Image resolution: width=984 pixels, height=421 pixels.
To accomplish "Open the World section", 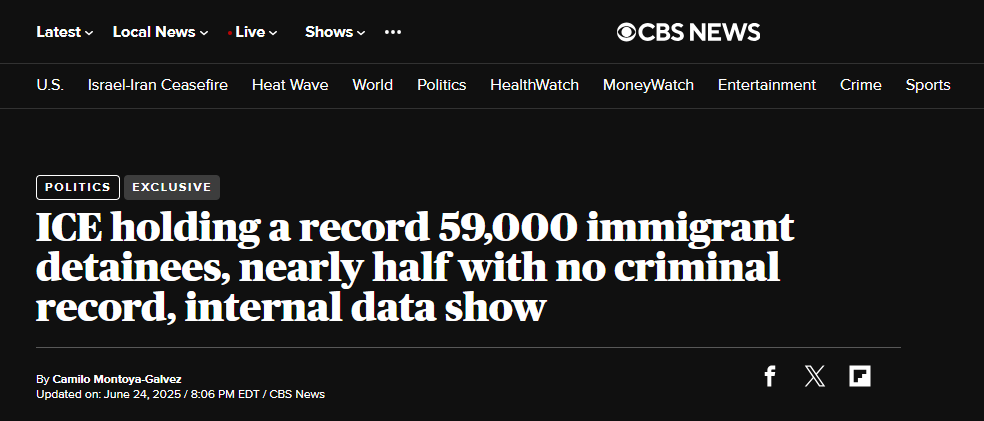I will coord(373,85).
